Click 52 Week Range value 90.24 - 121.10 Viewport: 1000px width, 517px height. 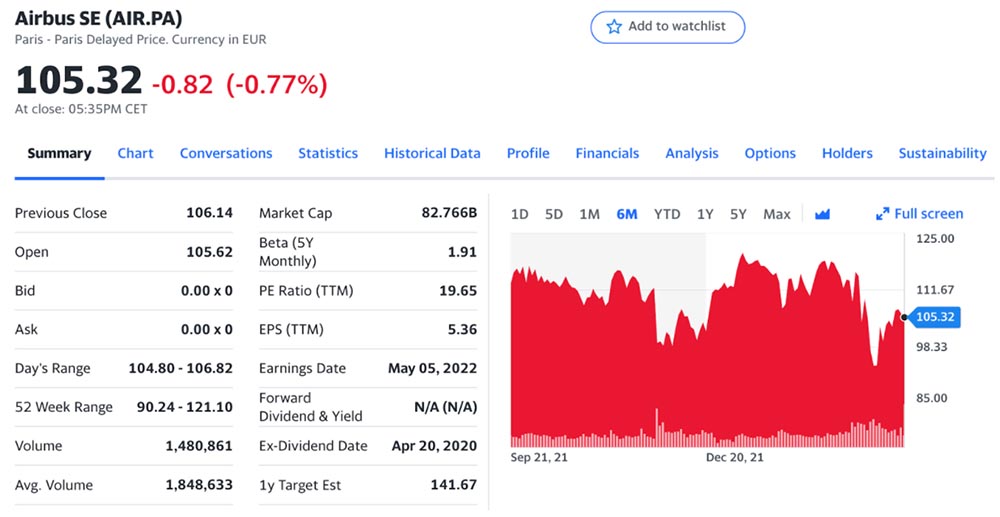point(185,407)
